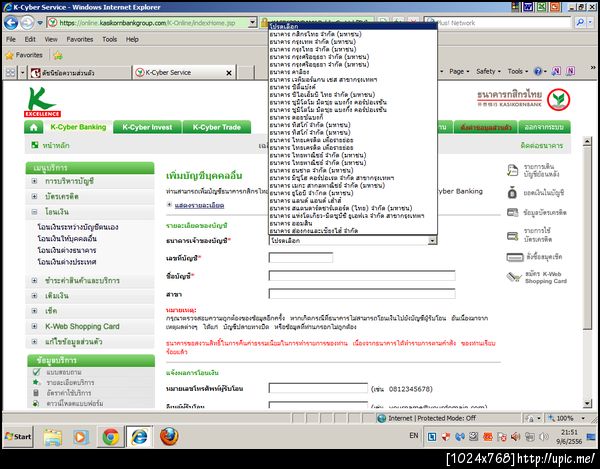
Task: Open the โอนเงินต่างธนาคาร sidebar link
Action: pyautogui.click(x=67, y=251)
